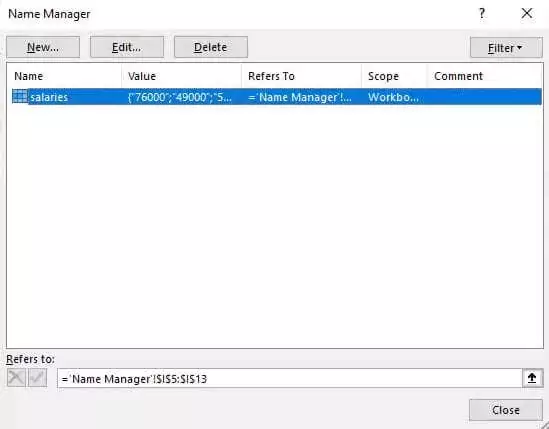Open the Filter dropdown
Image resolution: width=549 pixels, height=429 pixels.
coord(506,48)
